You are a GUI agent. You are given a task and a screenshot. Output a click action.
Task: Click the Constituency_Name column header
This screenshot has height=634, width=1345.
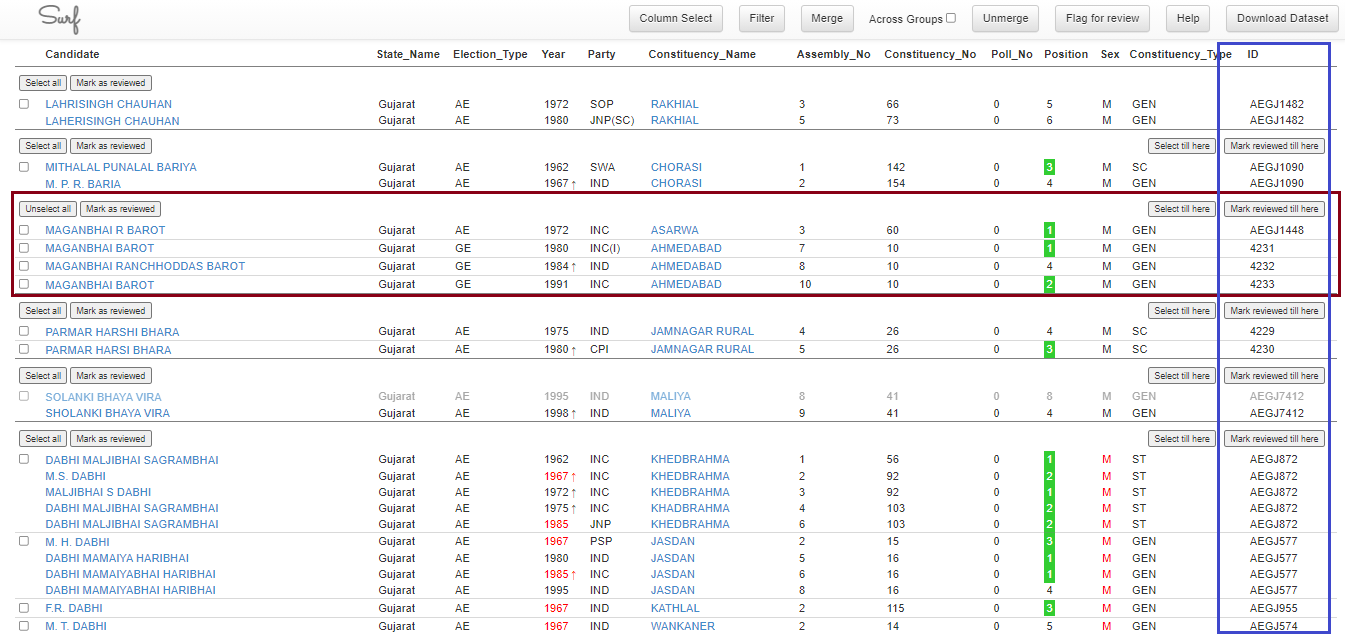pyautogui.click(x=702, y=54)
